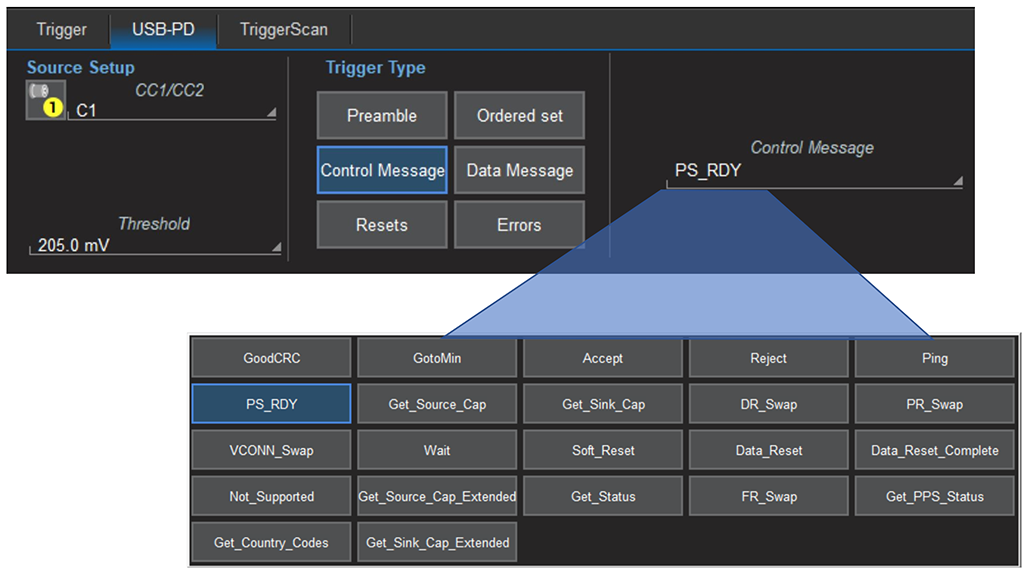1024x572 pixels.
Task: Choose the Errors trigger type
Action: (x=519, y=225)
